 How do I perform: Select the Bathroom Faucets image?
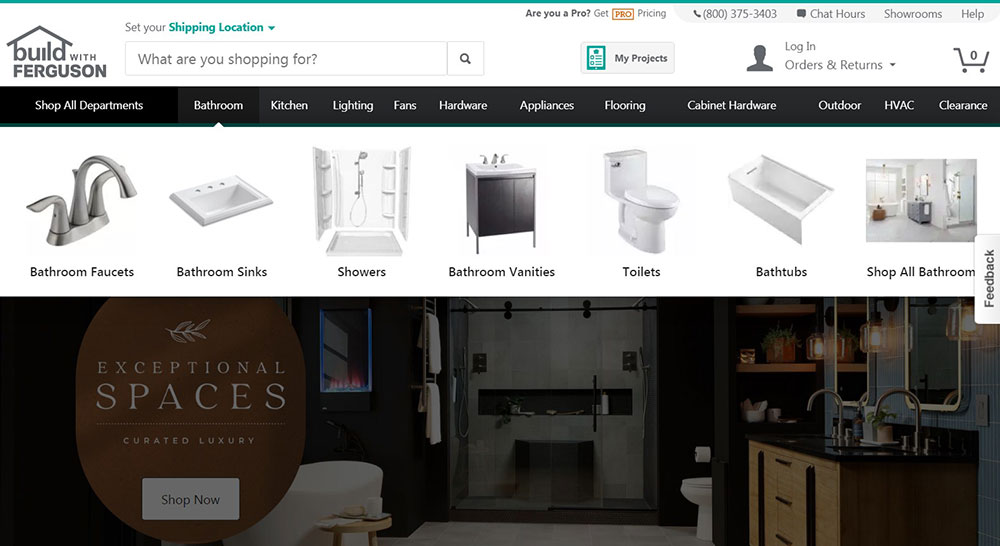(x=82, y=201)
